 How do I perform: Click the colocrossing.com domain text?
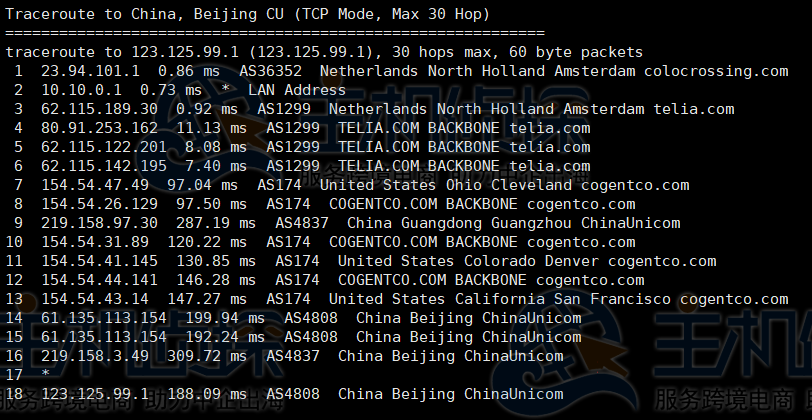716,71
